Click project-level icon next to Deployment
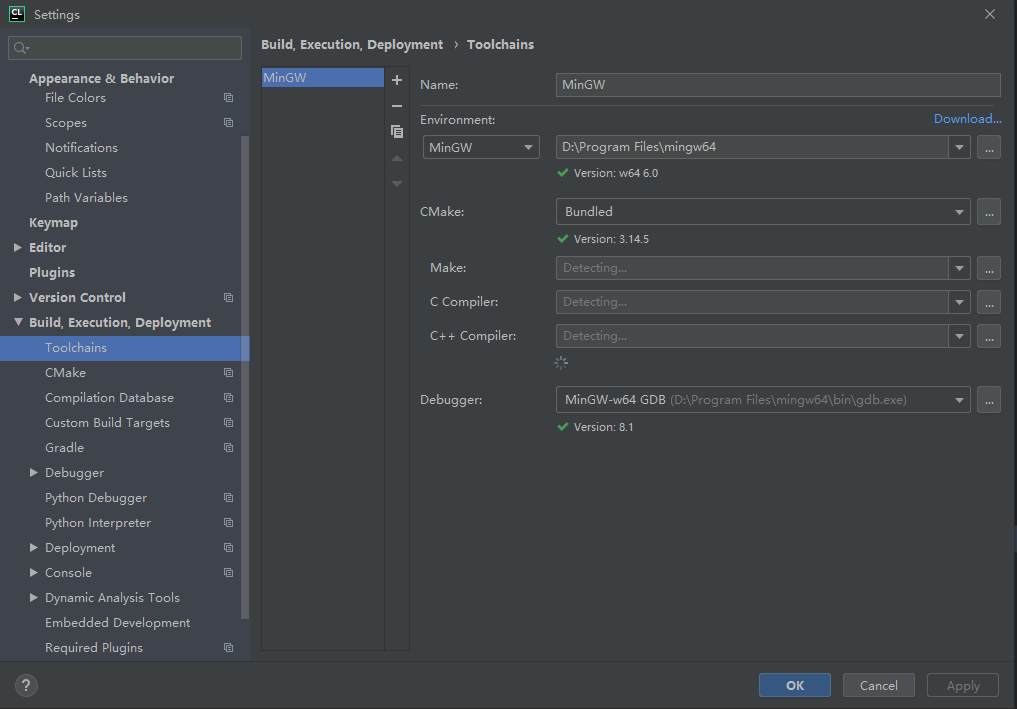 pyautogui.click(x=228, y=547)
